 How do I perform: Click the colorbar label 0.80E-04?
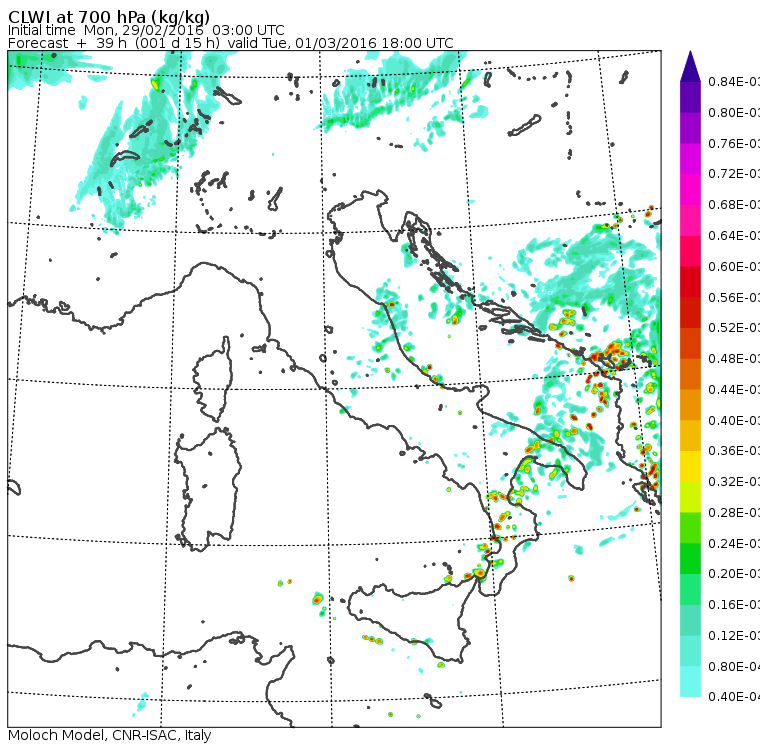734,667
